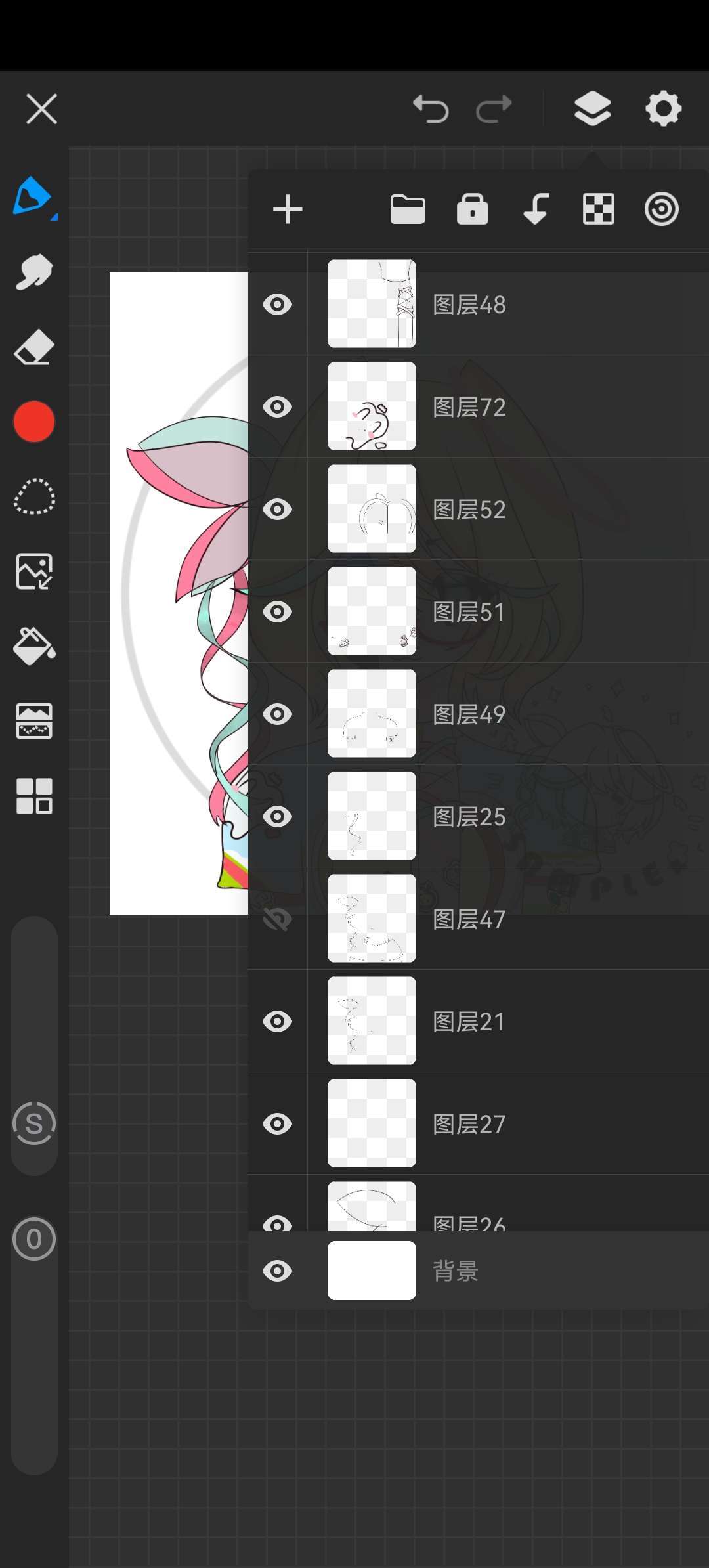The image size is (709, 1568).
Task: Undo the last action
Action: point(431,108)
